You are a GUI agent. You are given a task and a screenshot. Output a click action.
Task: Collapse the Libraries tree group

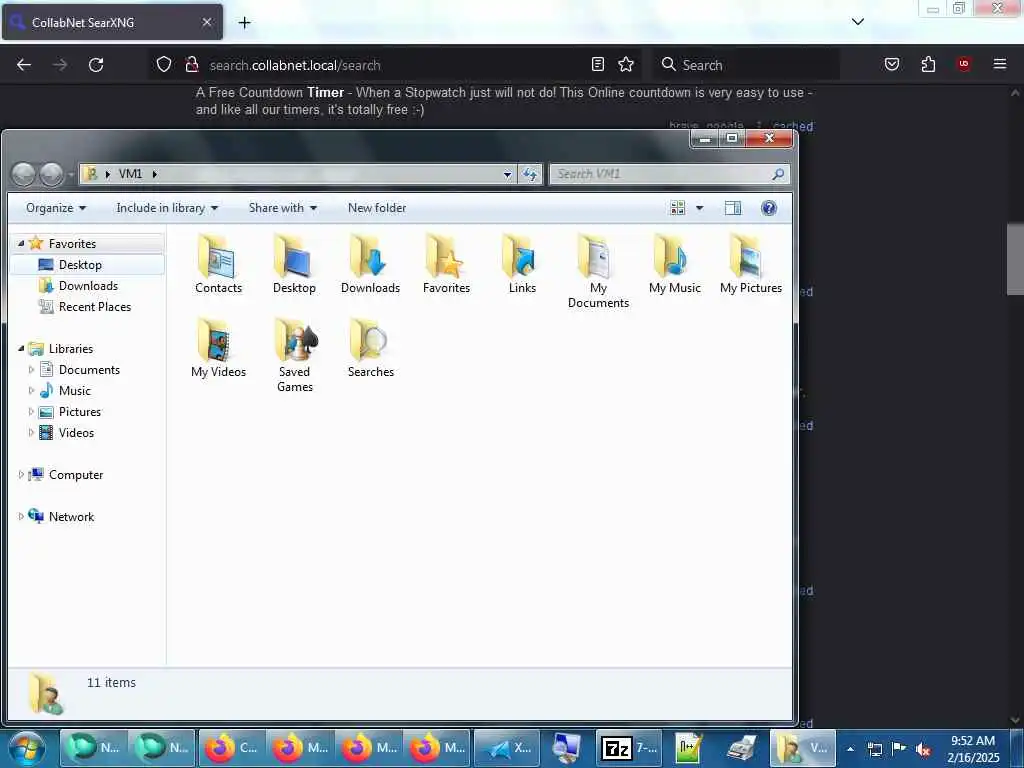coord(21,349)
